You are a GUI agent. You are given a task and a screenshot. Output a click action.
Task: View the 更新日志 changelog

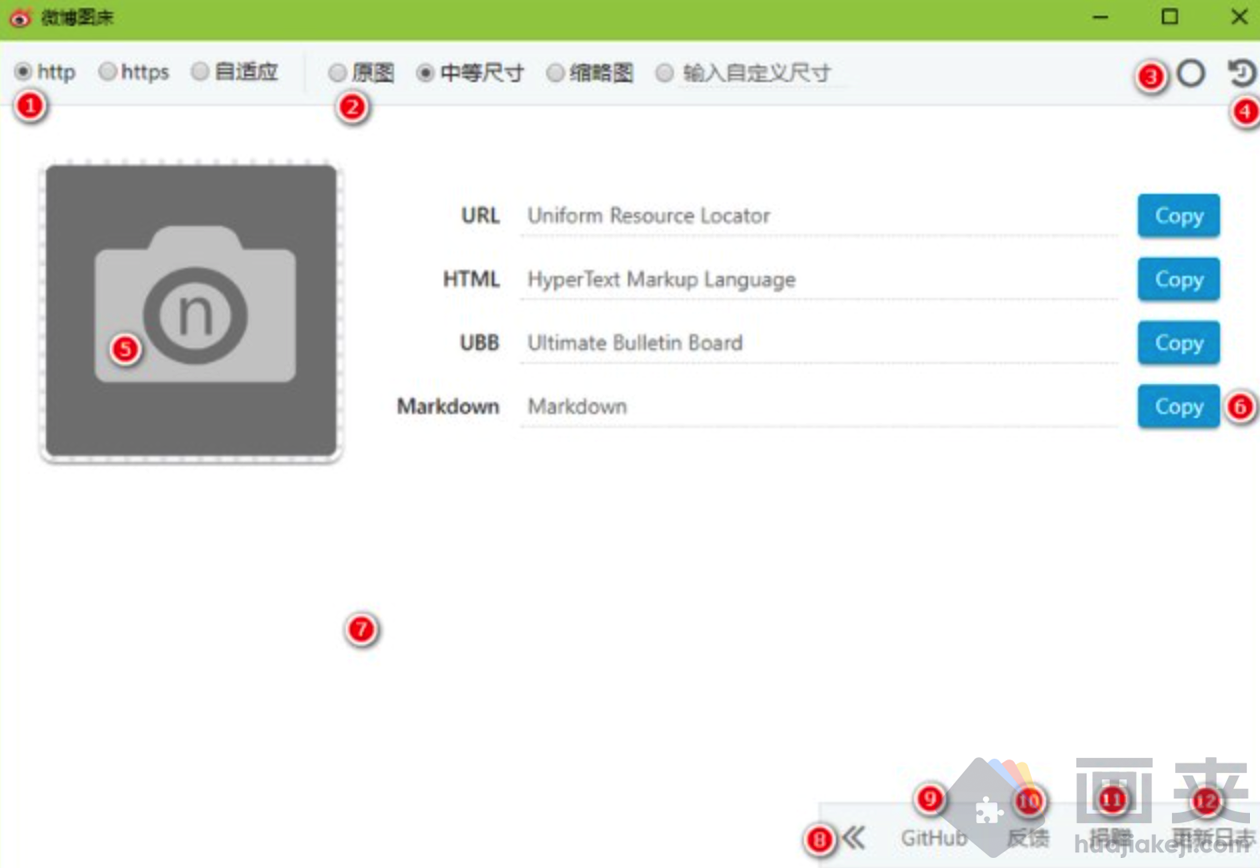coord(1204,838)
